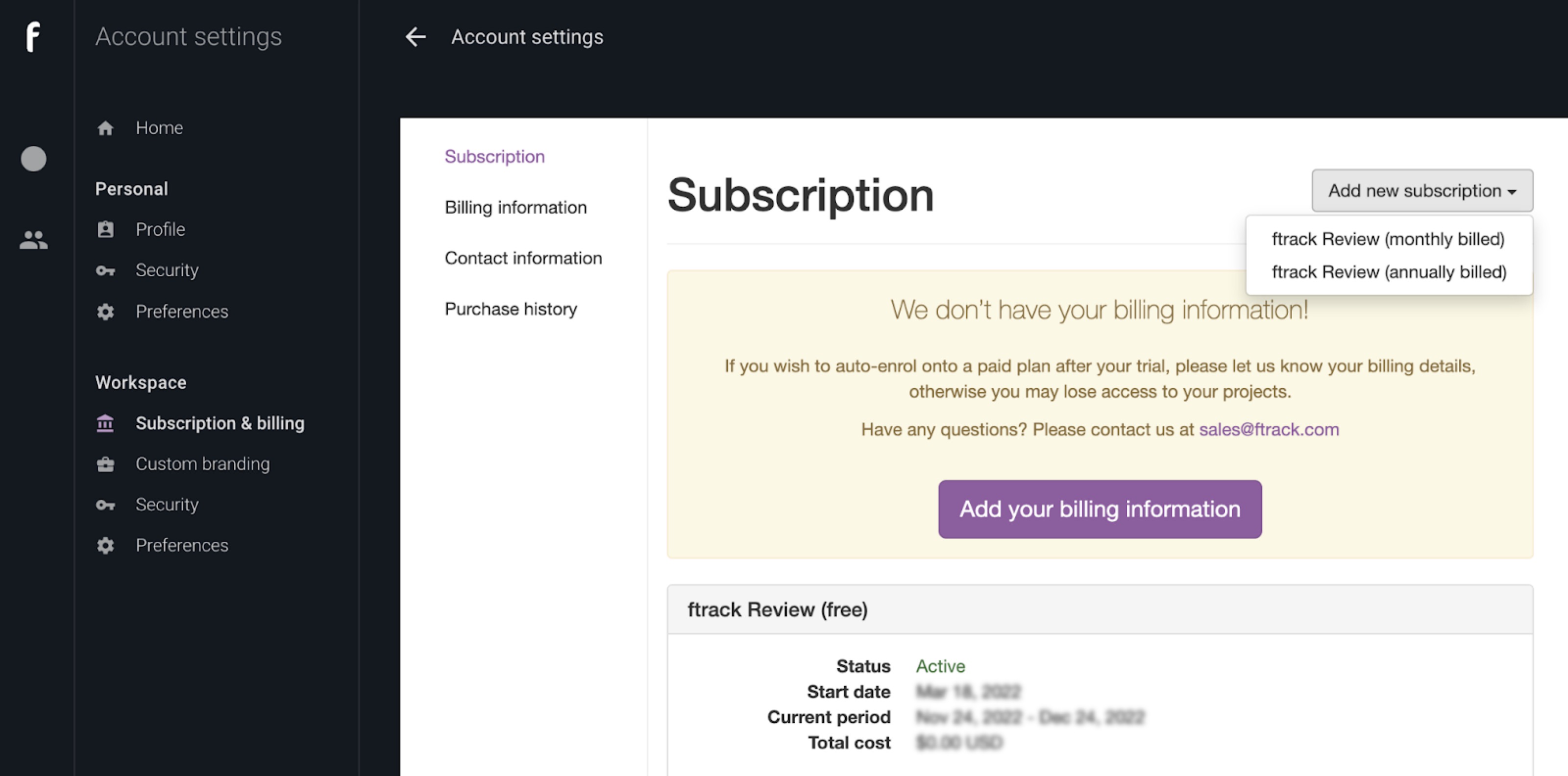Open Security under Personal
This screenshot has width=1568, height=776.
[x=168, y=270]
